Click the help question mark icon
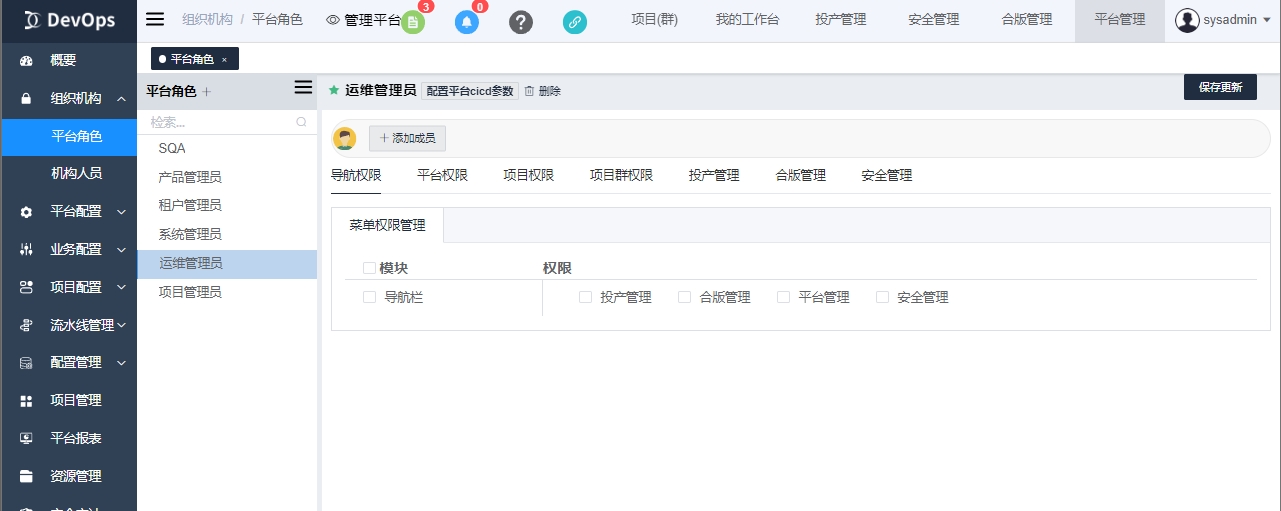Image resolution: width=1281 pixels, height=511 pixels. point(521,22)
